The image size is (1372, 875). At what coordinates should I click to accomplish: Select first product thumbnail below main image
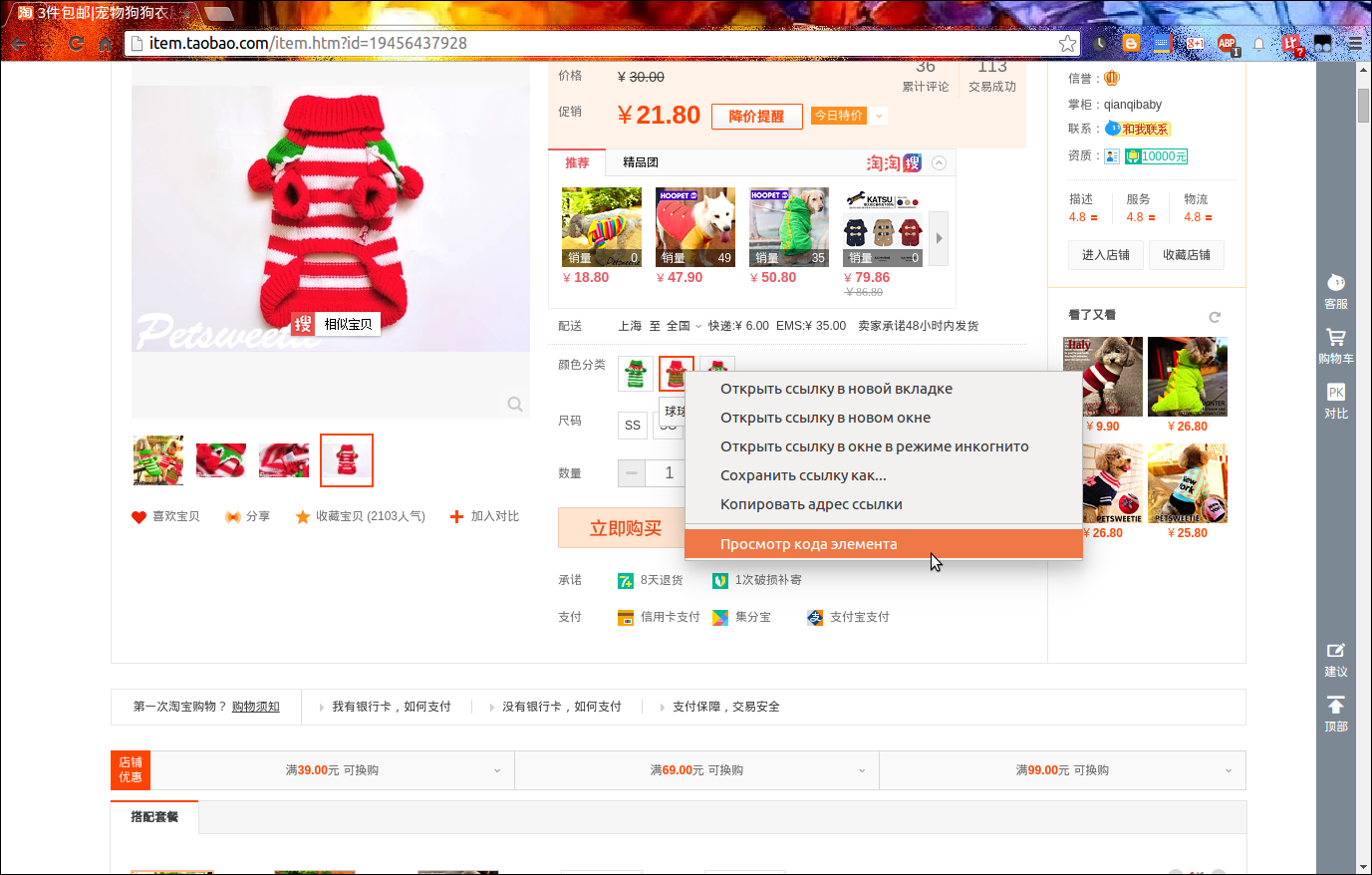coord(158,460)
